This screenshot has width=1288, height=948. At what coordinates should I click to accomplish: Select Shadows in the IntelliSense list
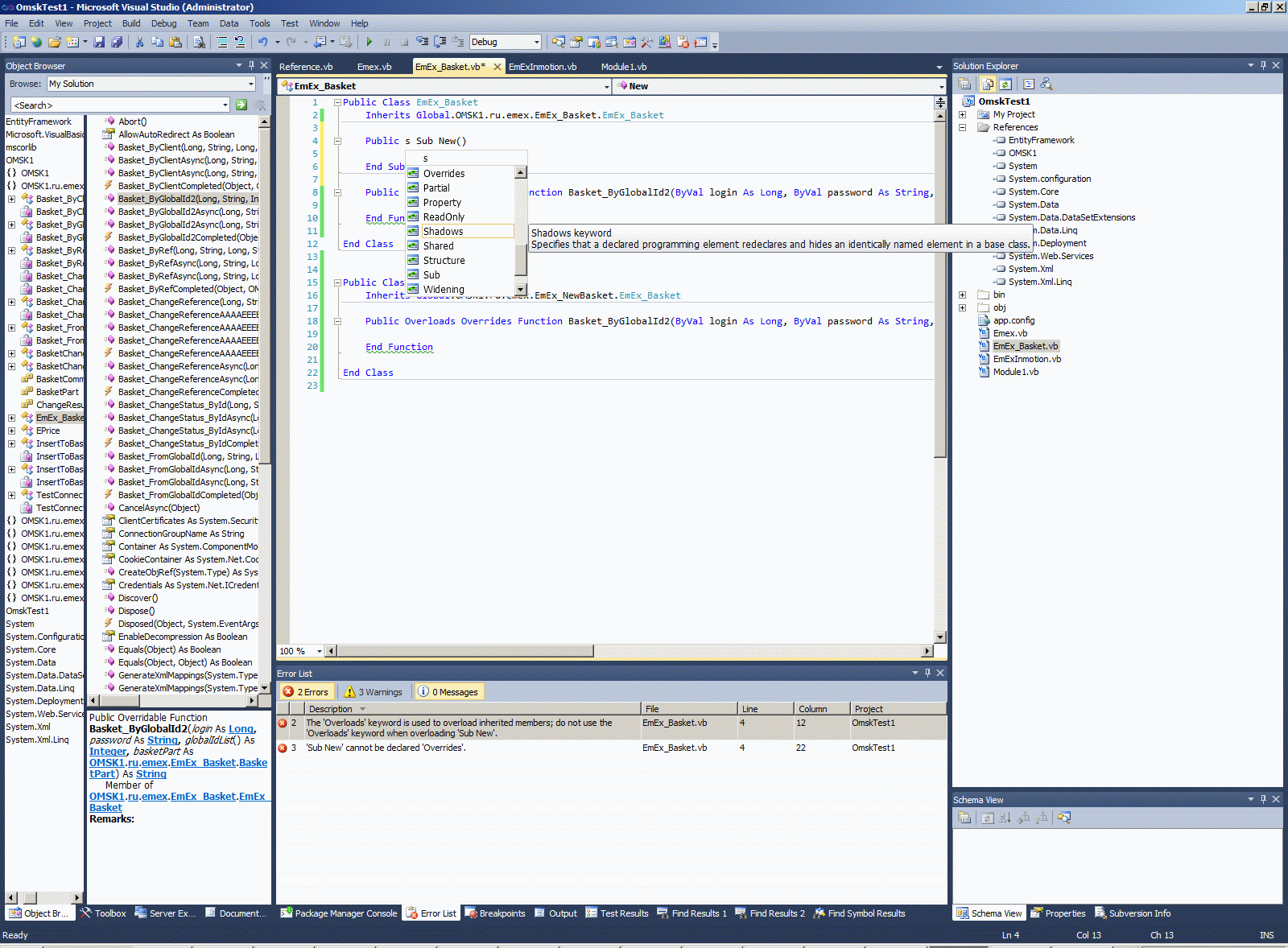click(443, 231)
